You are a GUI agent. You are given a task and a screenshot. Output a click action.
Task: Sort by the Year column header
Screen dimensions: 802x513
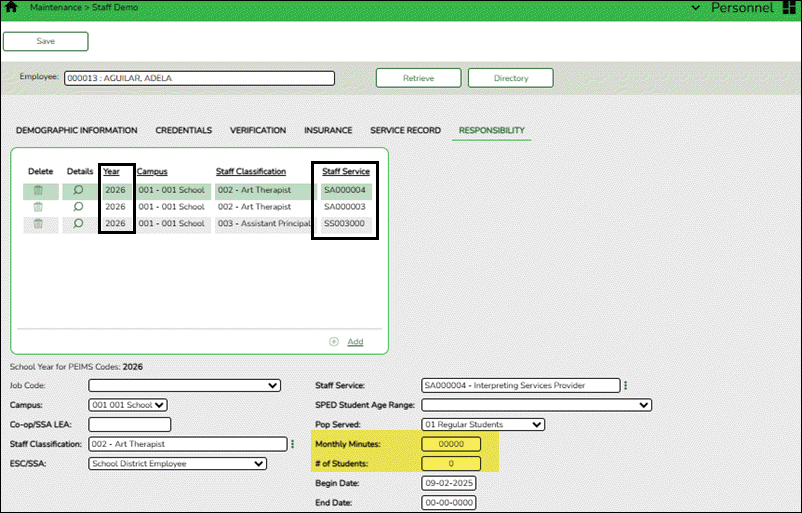(111, 172)
